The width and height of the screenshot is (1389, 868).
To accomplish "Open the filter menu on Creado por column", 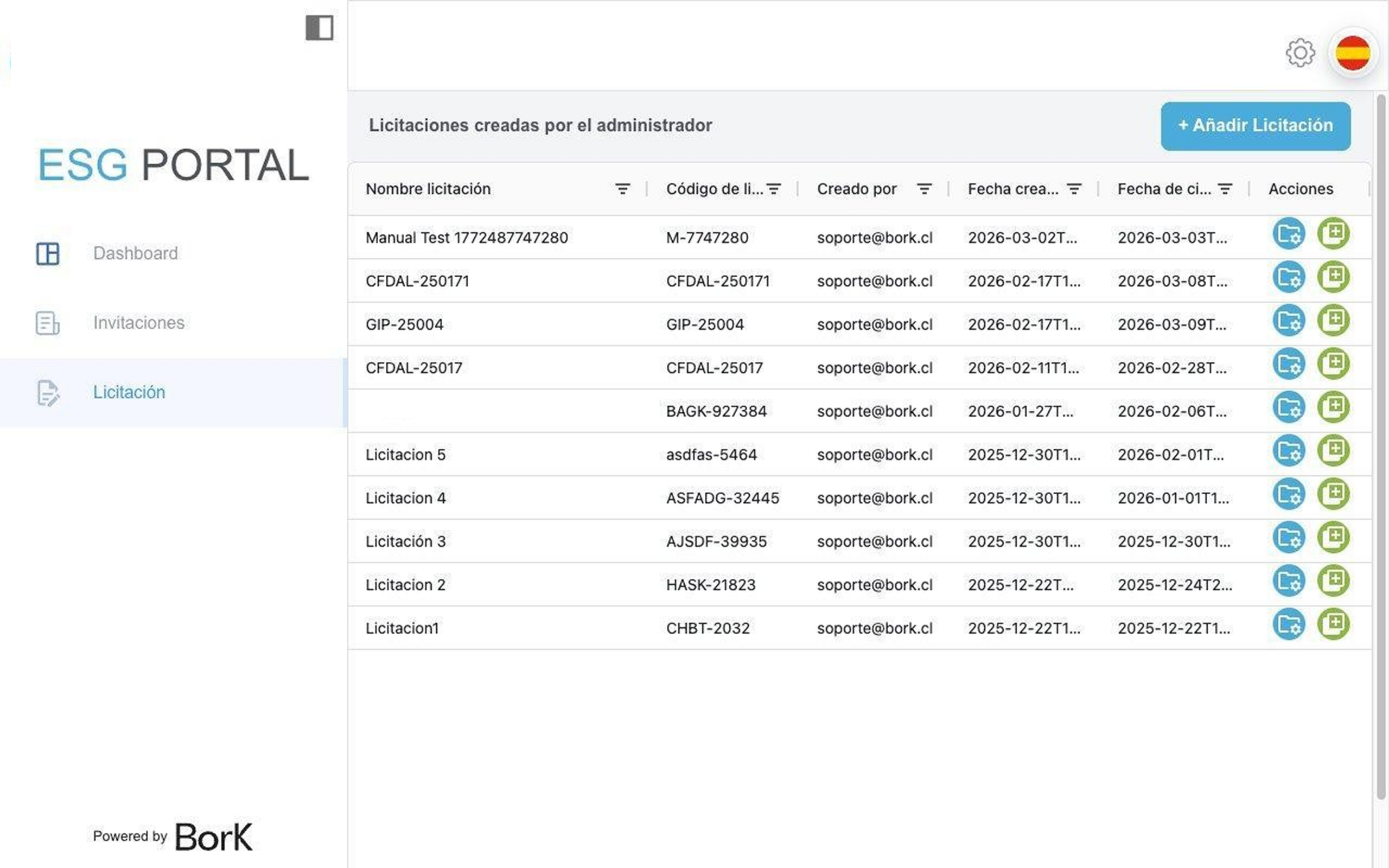I will pos(924,189).
